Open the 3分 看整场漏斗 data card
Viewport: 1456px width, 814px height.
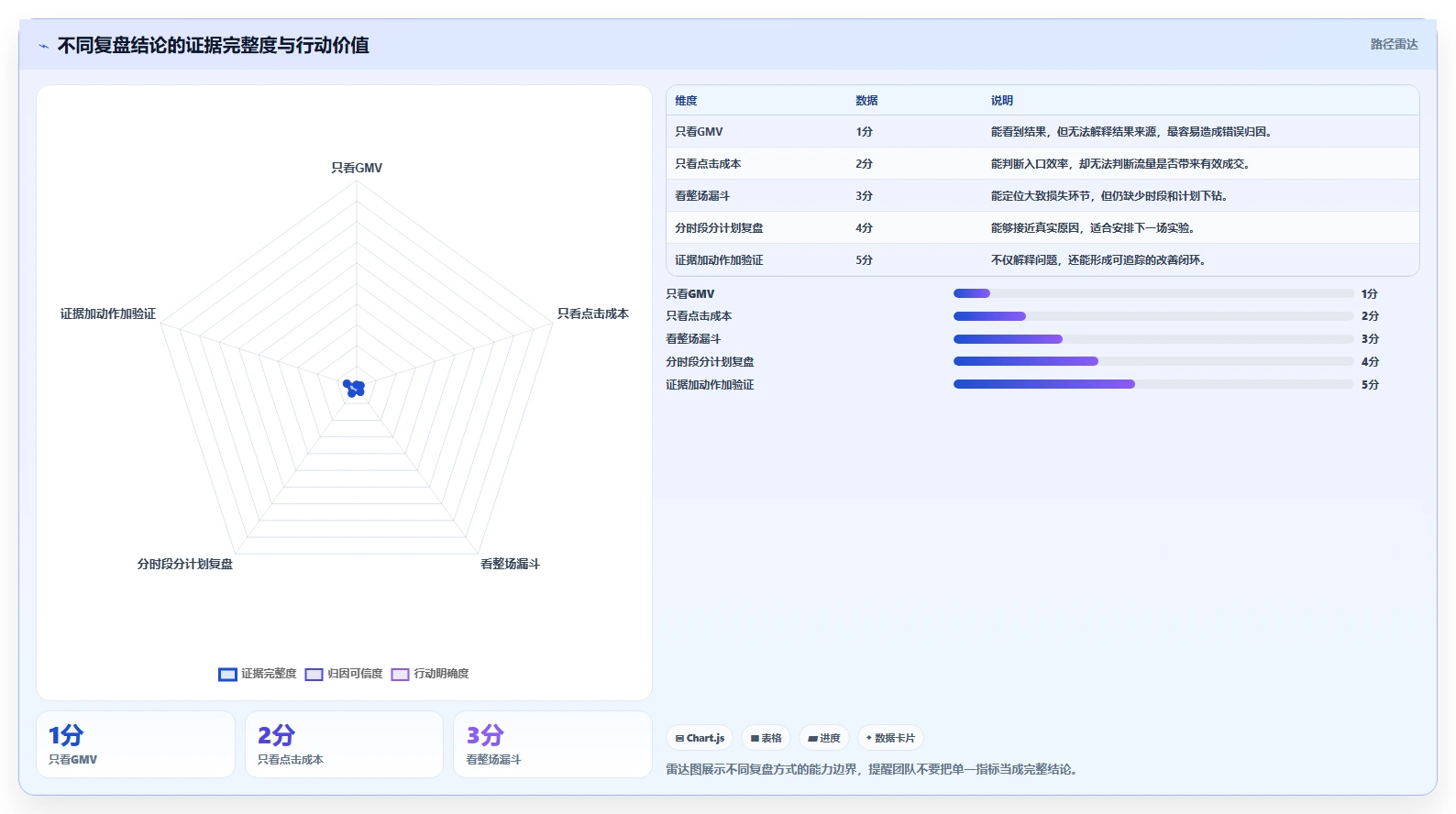[553, 744]
